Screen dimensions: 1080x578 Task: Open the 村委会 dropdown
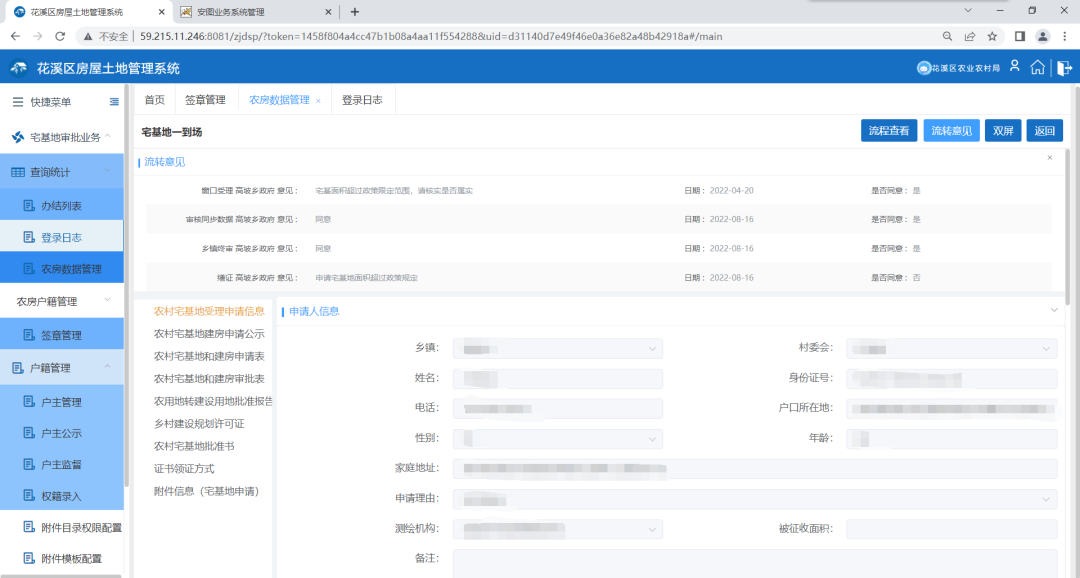[x=951, y=348]
